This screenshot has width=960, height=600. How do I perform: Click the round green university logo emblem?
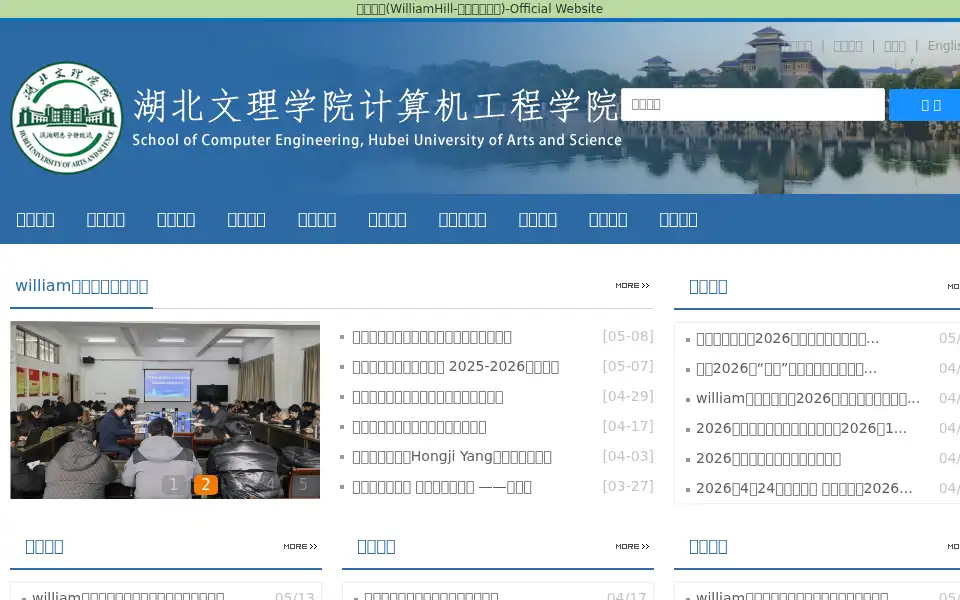click(67, 118)
